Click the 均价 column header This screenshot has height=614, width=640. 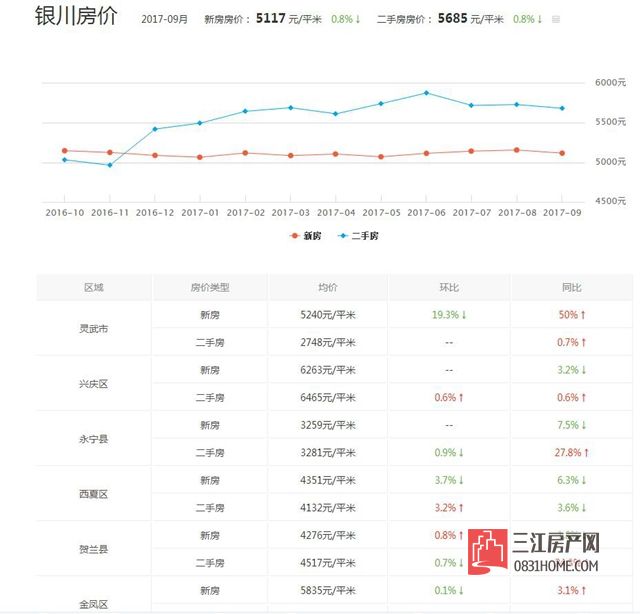tap(328, 287)
